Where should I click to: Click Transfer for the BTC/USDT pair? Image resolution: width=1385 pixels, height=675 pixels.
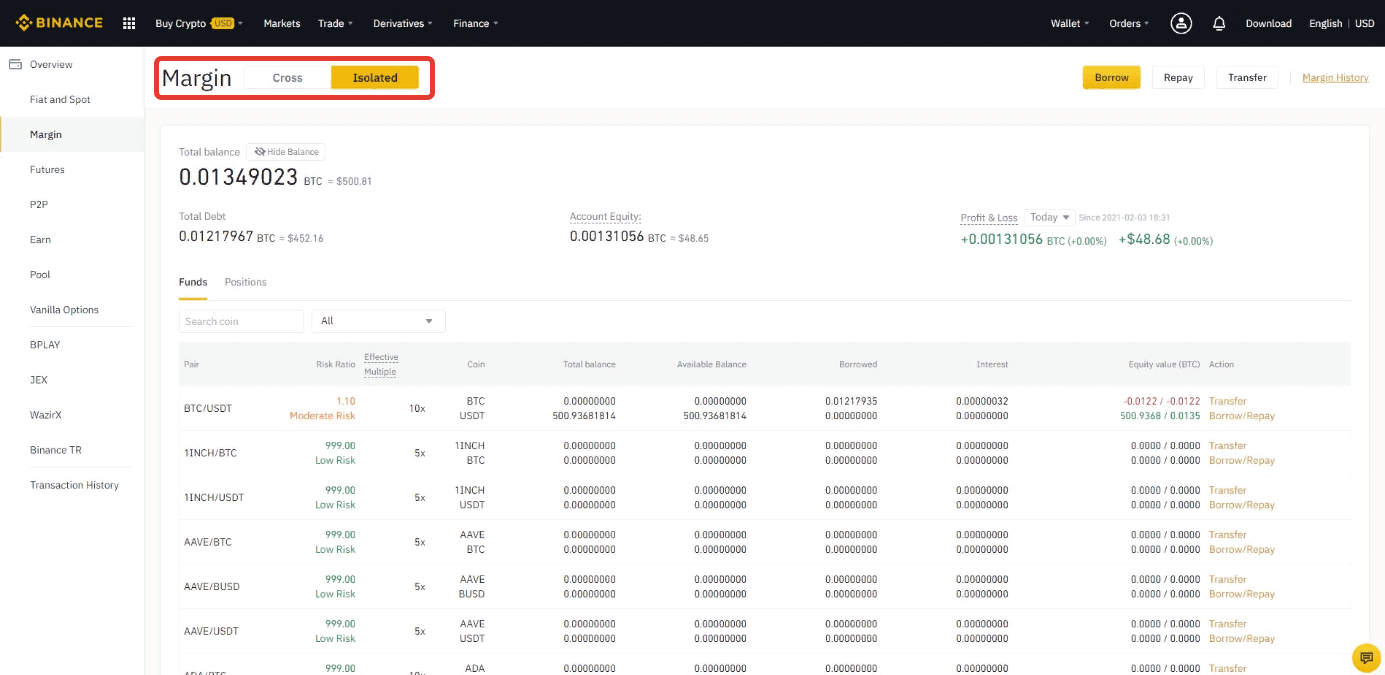coord(1227,401)
